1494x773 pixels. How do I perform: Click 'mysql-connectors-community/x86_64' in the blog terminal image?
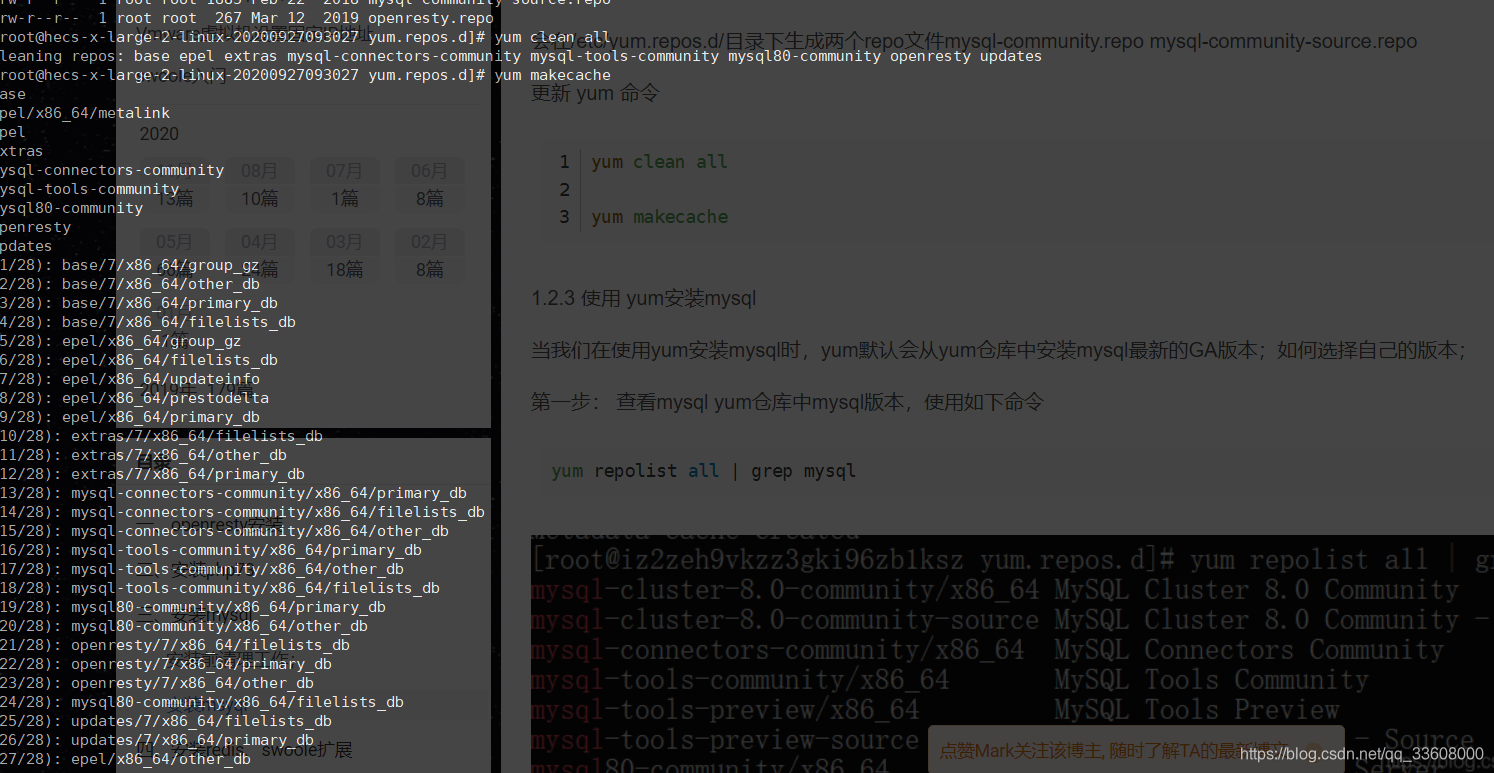(x=778, y=650)
